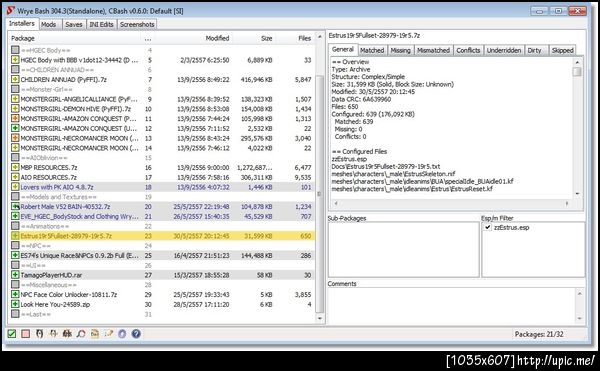Sort packages by the Package column header
Viewport: 600px width, 371px height.
pos(75,38)
